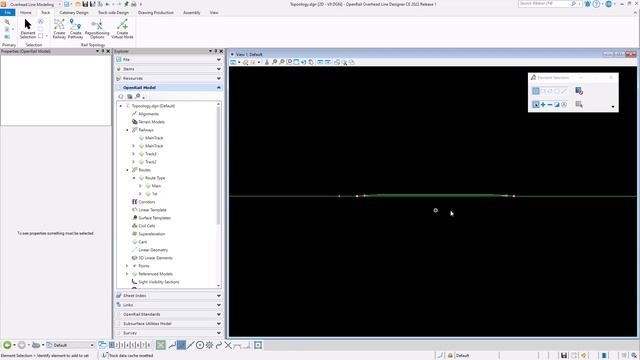
Task: Click the Center snap circle icon
Action: pos(200,345)
